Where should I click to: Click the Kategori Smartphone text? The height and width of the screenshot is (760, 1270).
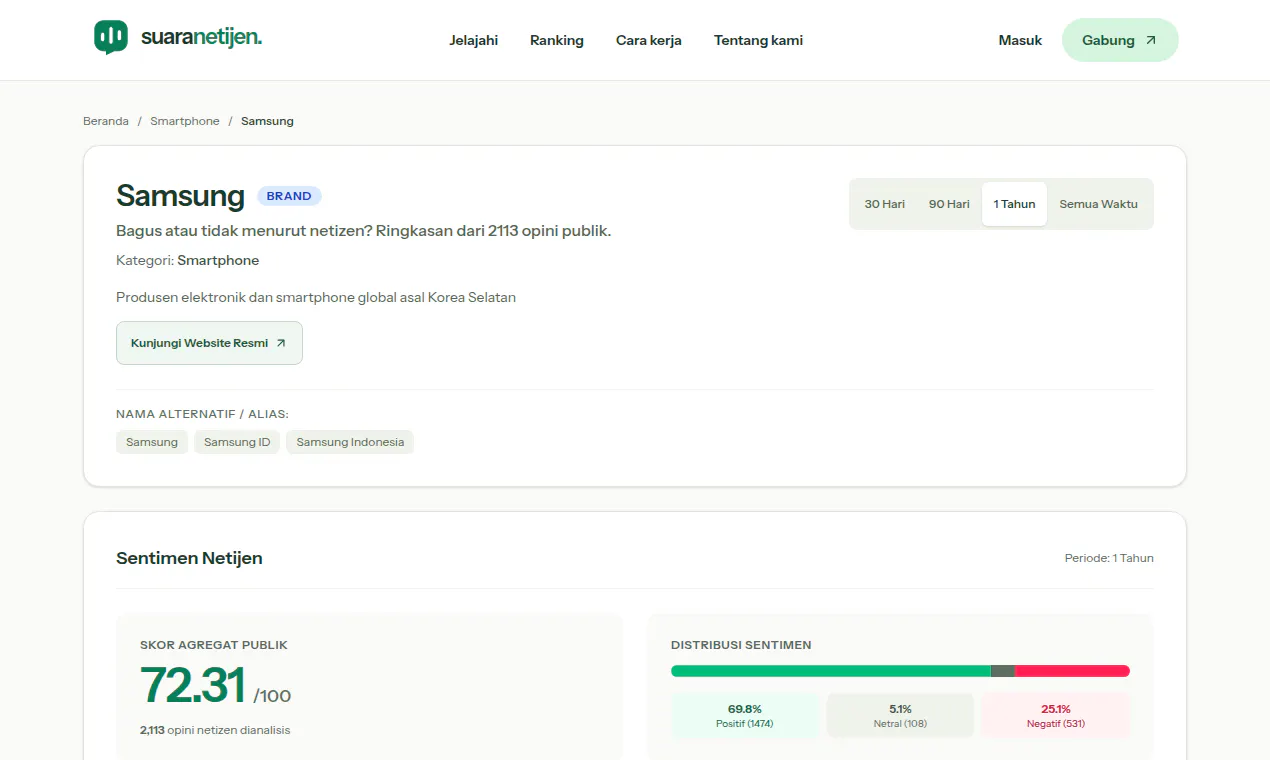[187, 260]
